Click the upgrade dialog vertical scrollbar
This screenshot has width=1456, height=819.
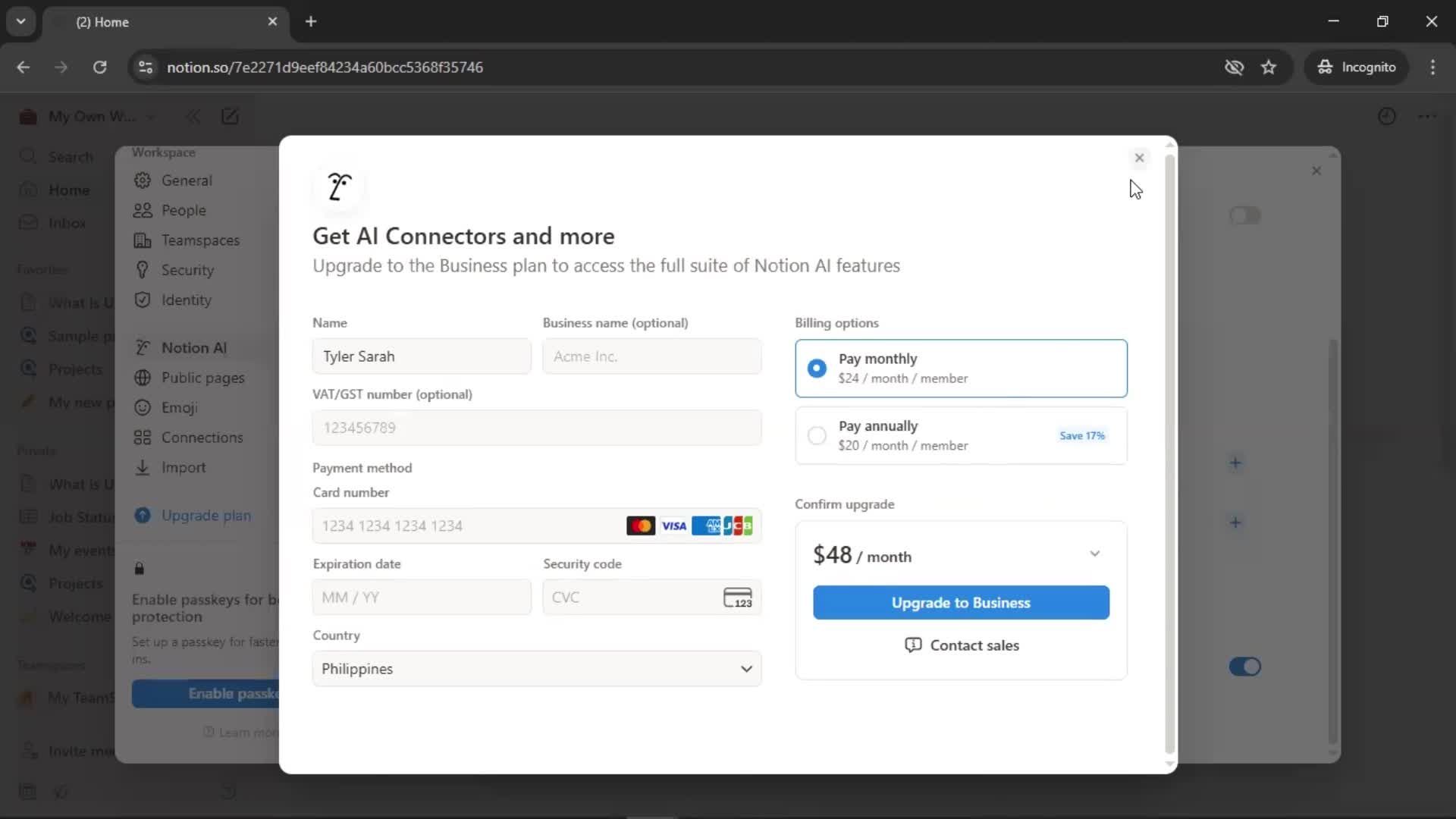pyautogui.click(x=1169, y=455)
